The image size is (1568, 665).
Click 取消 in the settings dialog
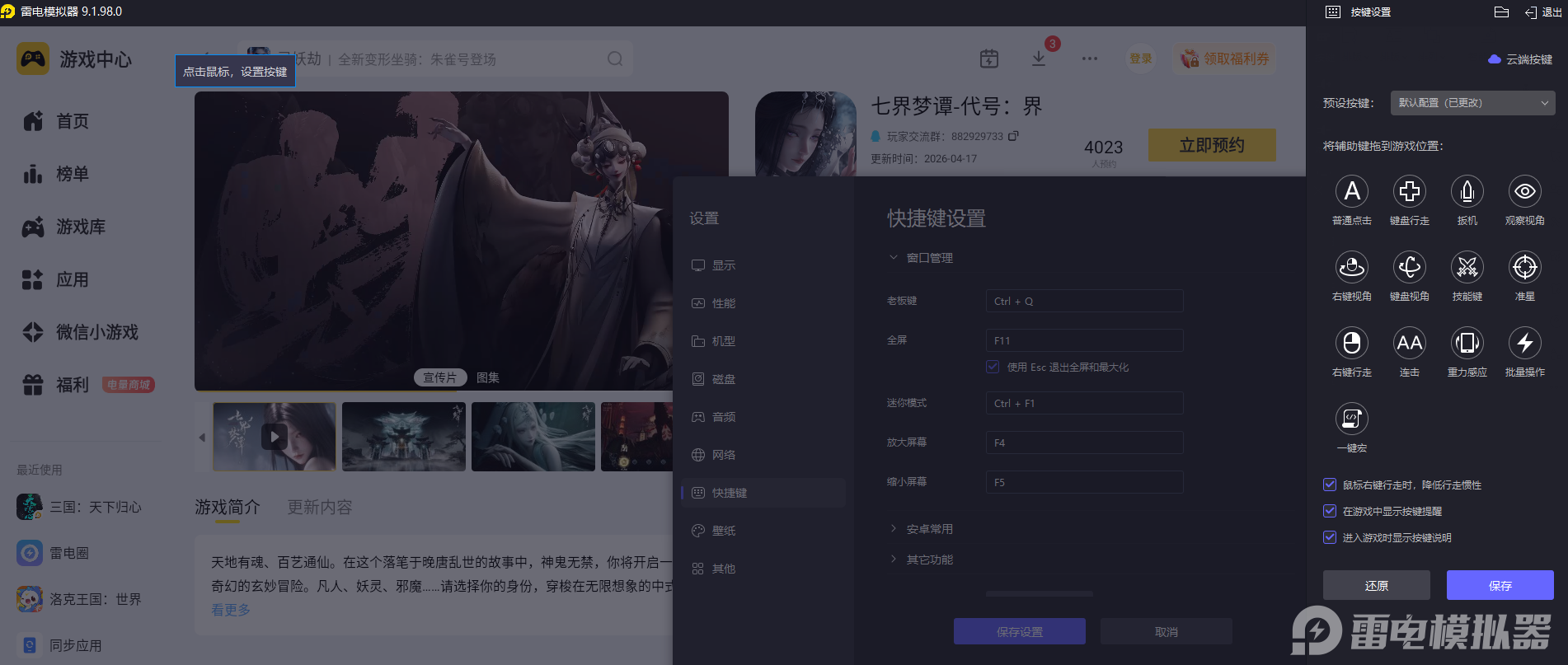pos(1167,631)
